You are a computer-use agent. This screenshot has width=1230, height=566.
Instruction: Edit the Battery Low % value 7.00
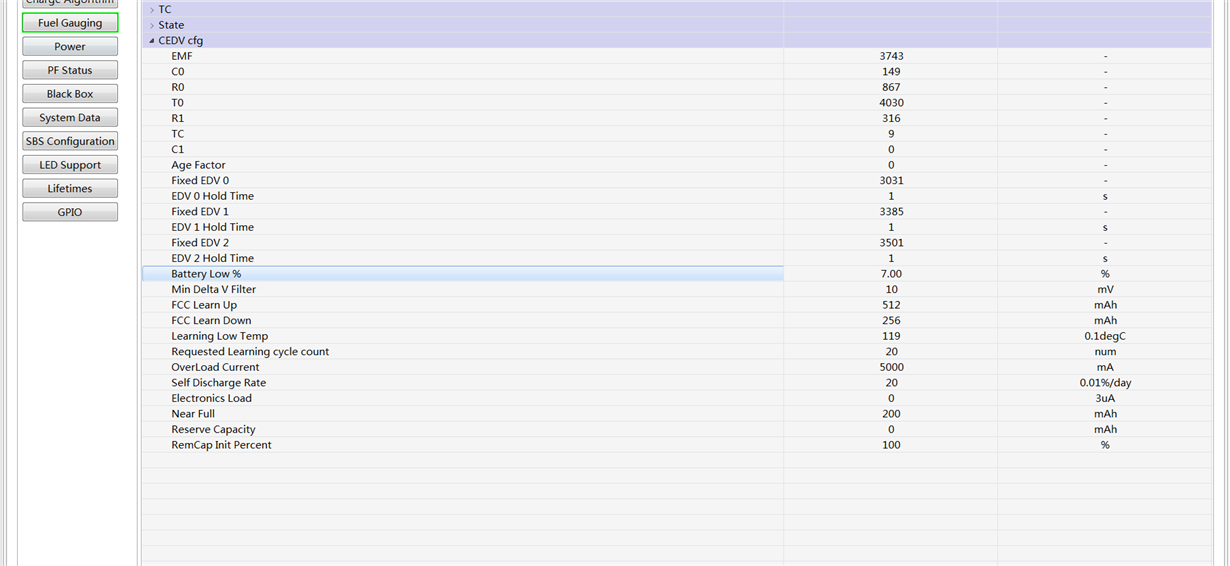pyautogui.click(x=891, y=274)
